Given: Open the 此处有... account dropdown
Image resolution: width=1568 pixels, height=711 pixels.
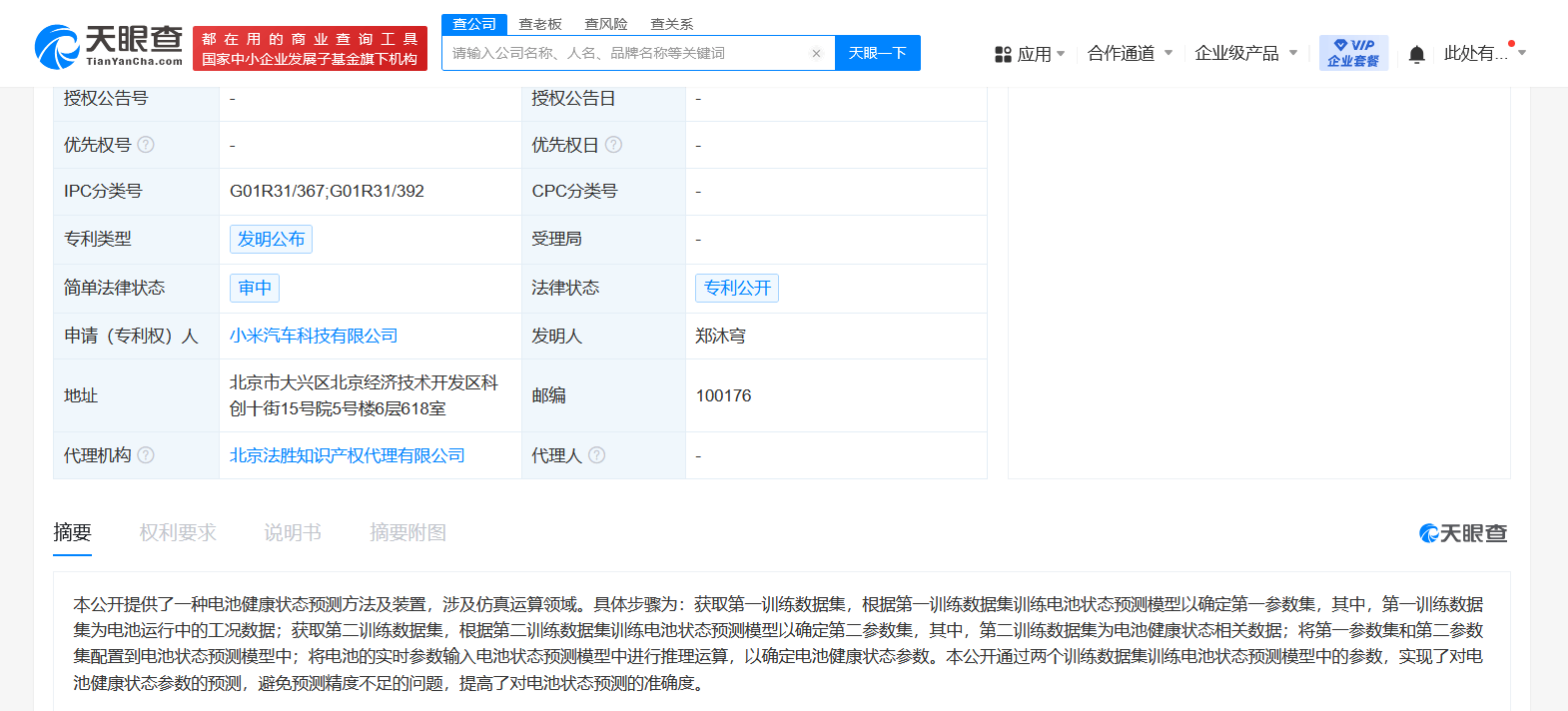Looking at the screenshot, I should 1485,53.
